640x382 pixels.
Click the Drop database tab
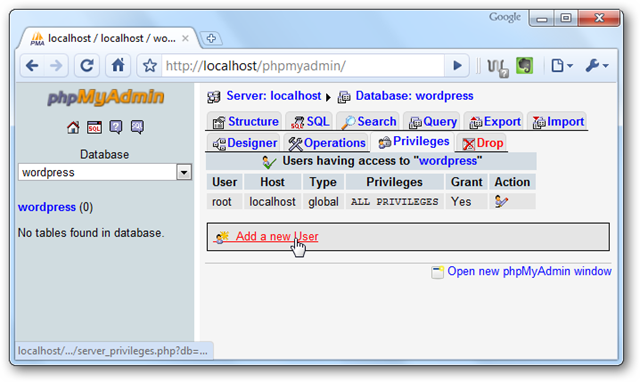click(482, 143)
